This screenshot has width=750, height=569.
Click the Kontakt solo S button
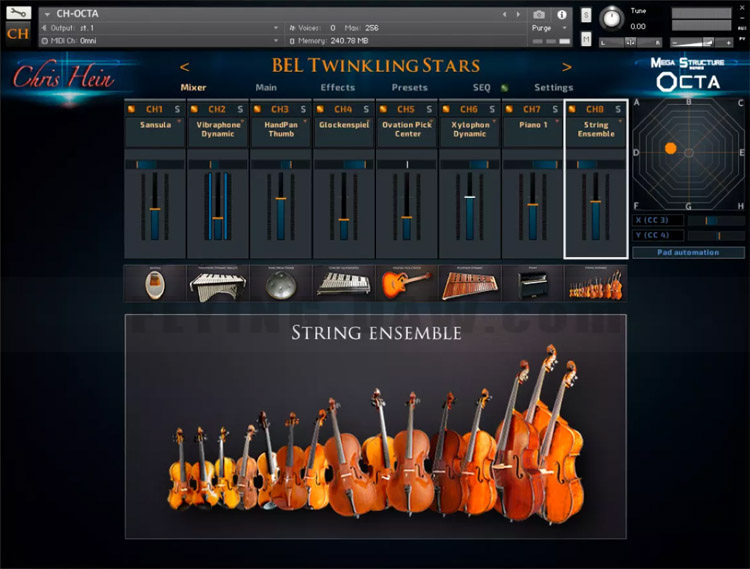tap(586, 15)
